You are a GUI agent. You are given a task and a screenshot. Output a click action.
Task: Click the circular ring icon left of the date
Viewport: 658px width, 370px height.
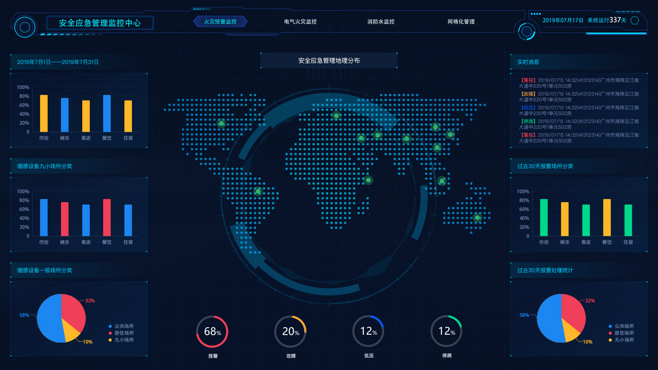(x=526, y=31)
